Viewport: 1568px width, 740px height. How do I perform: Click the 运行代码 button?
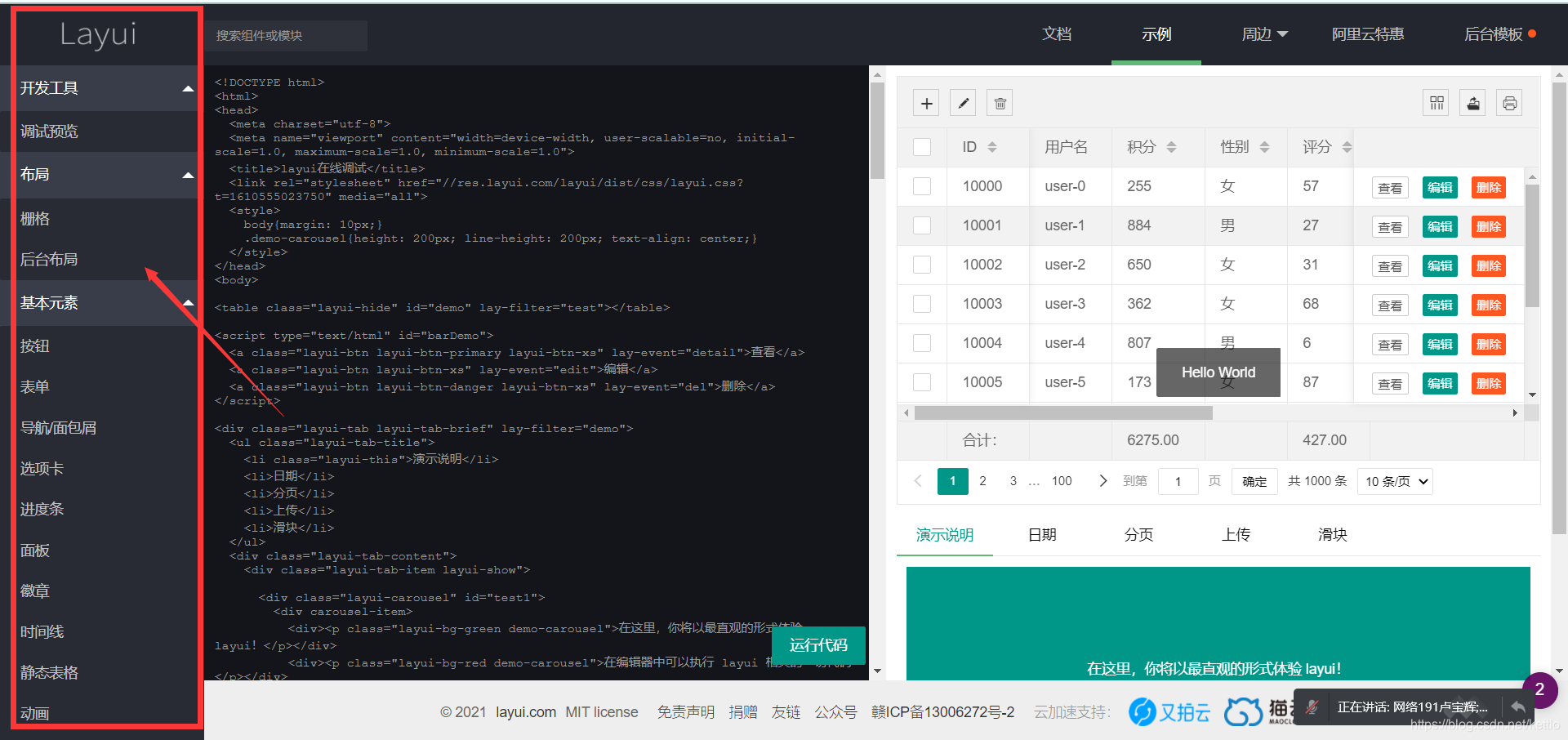818,645
